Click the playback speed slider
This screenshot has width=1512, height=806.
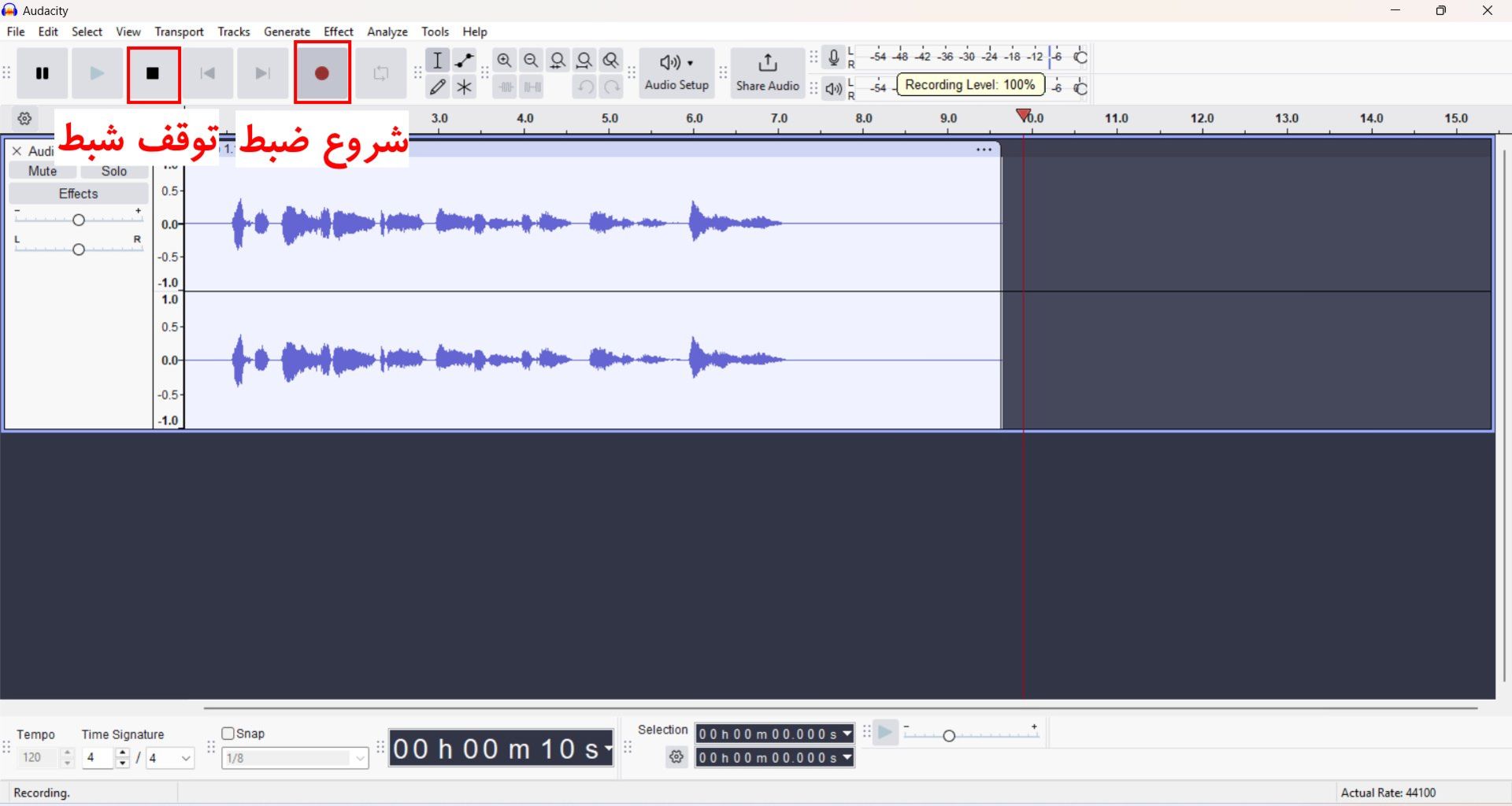(951, 735)
